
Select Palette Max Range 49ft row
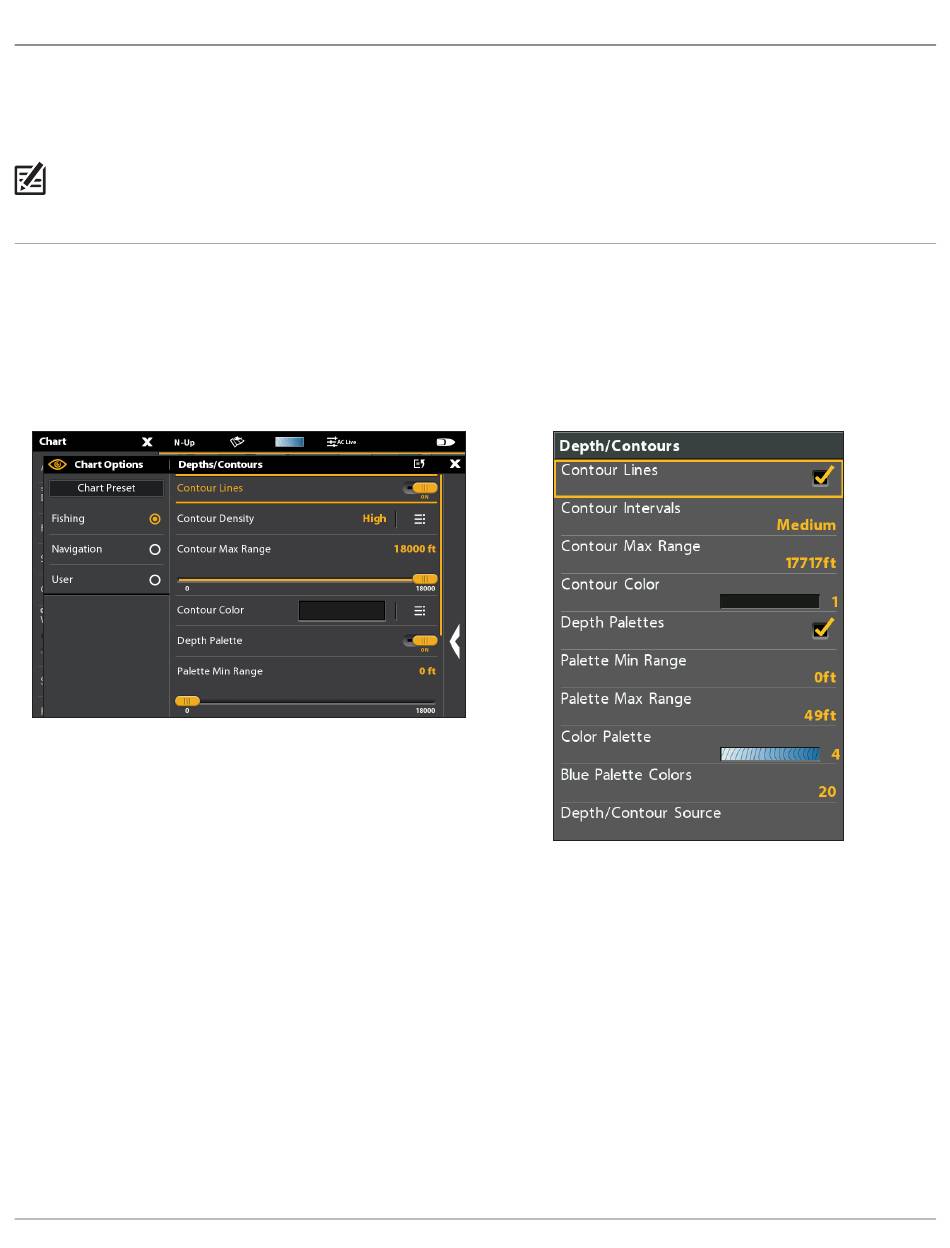[x=698, y=707]
